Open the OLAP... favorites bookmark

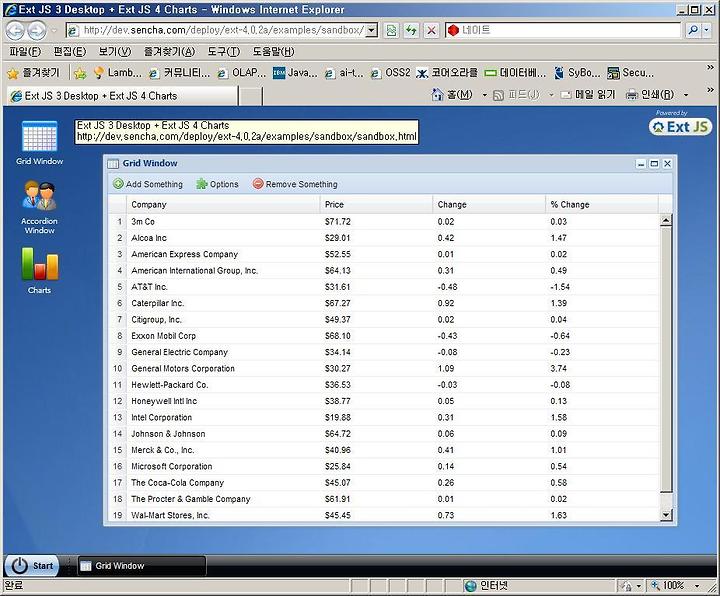242,73
